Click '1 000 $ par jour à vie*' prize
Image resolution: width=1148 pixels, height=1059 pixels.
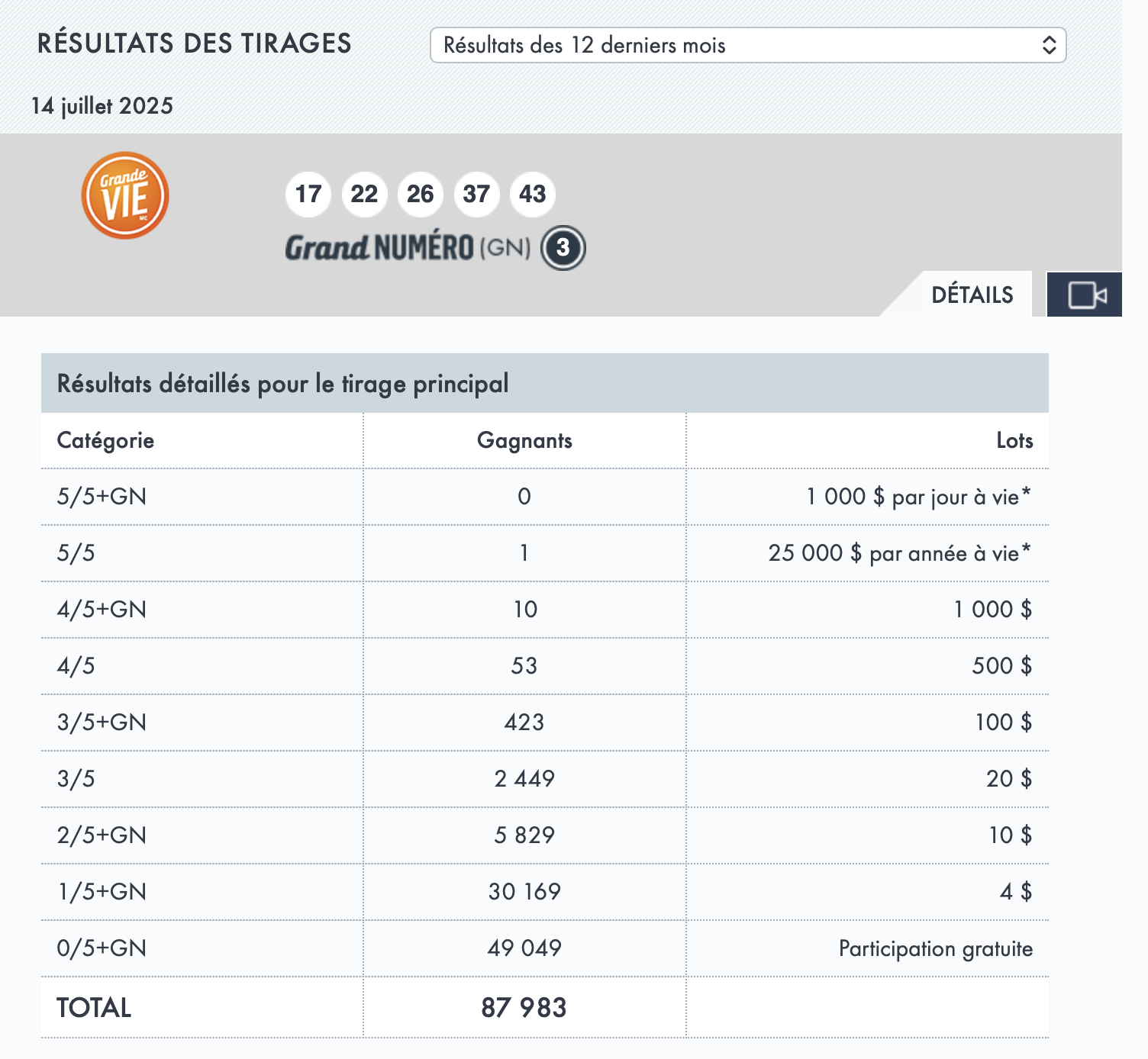point(918,497)
